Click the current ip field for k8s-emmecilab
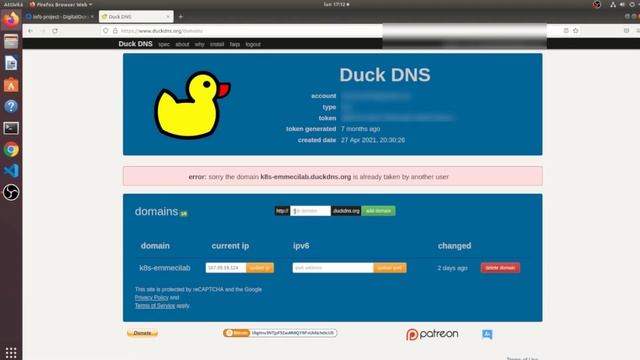The width and height of the screenshot is (640, 360). [226, 268]
